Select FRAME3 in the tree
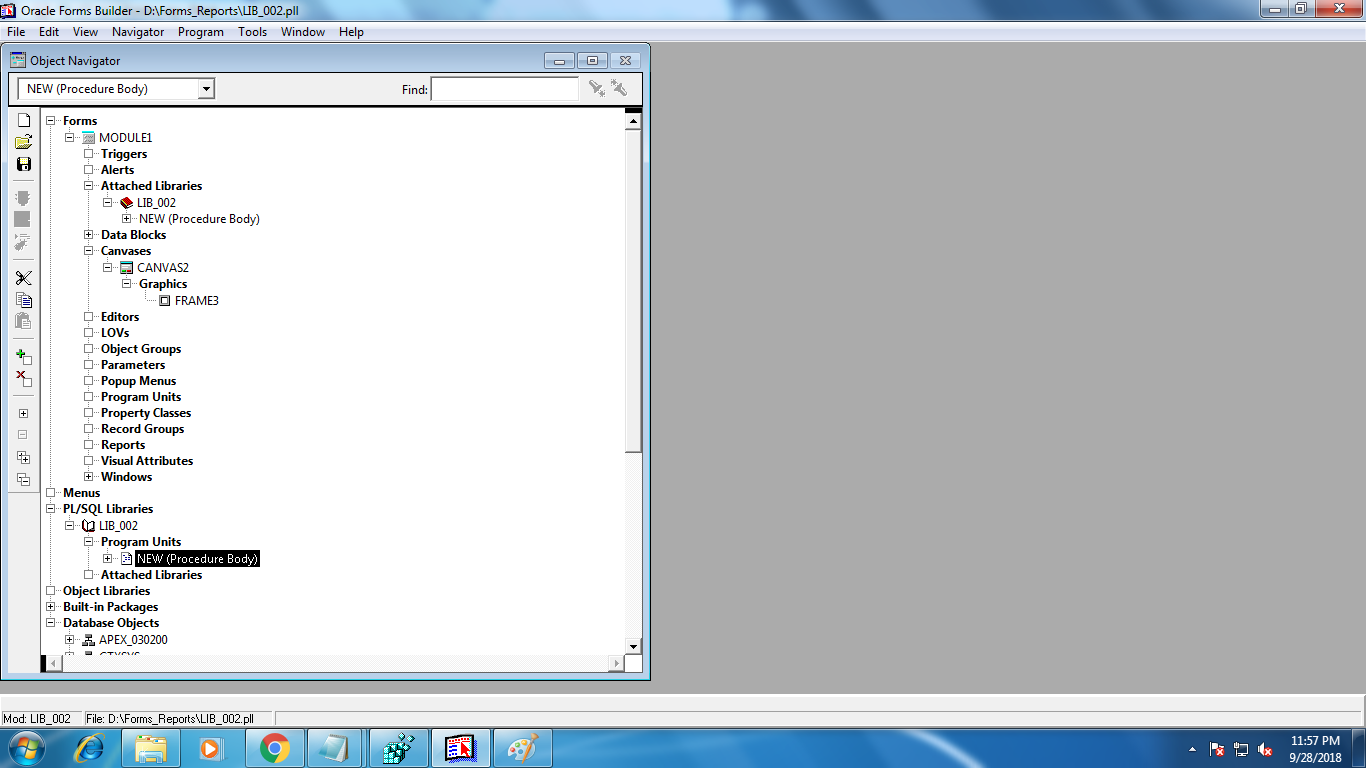 196,301
